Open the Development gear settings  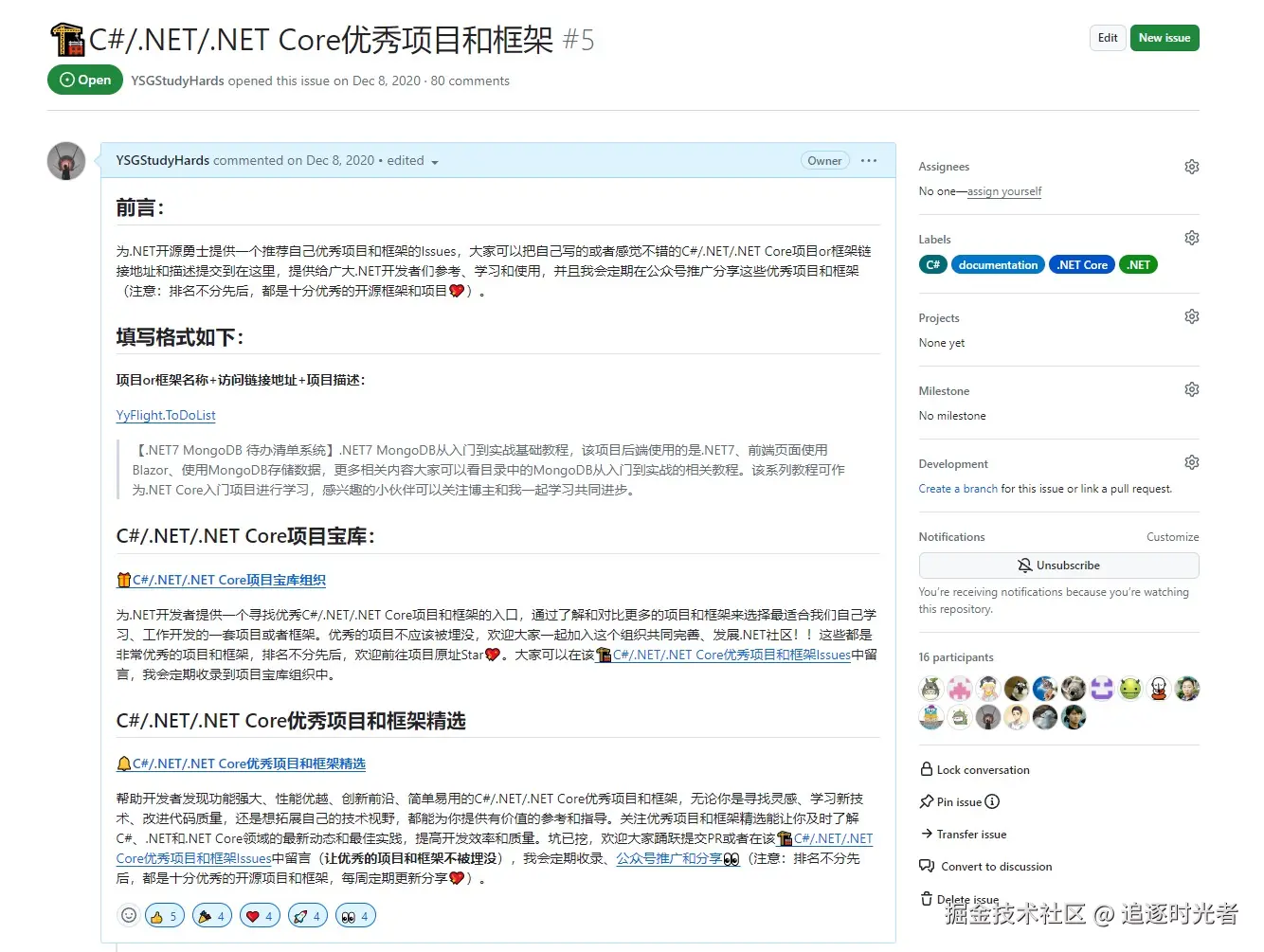(1191, 462)
